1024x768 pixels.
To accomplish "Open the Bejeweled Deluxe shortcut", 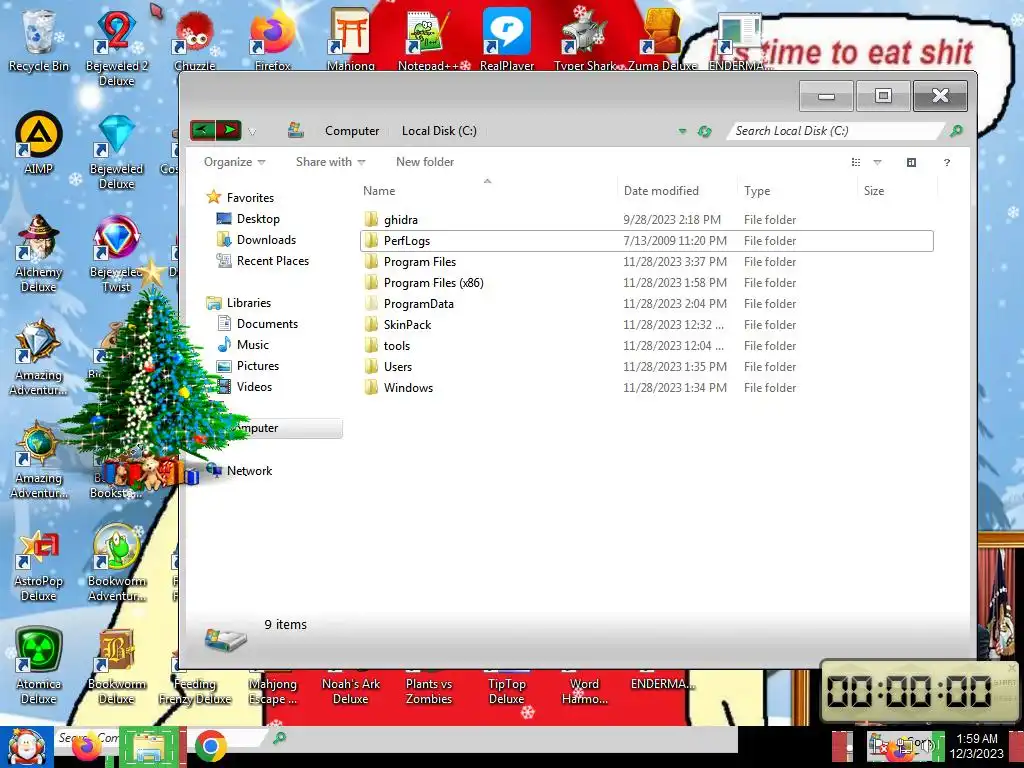I will pyautogui.click(x=116, y=152).
